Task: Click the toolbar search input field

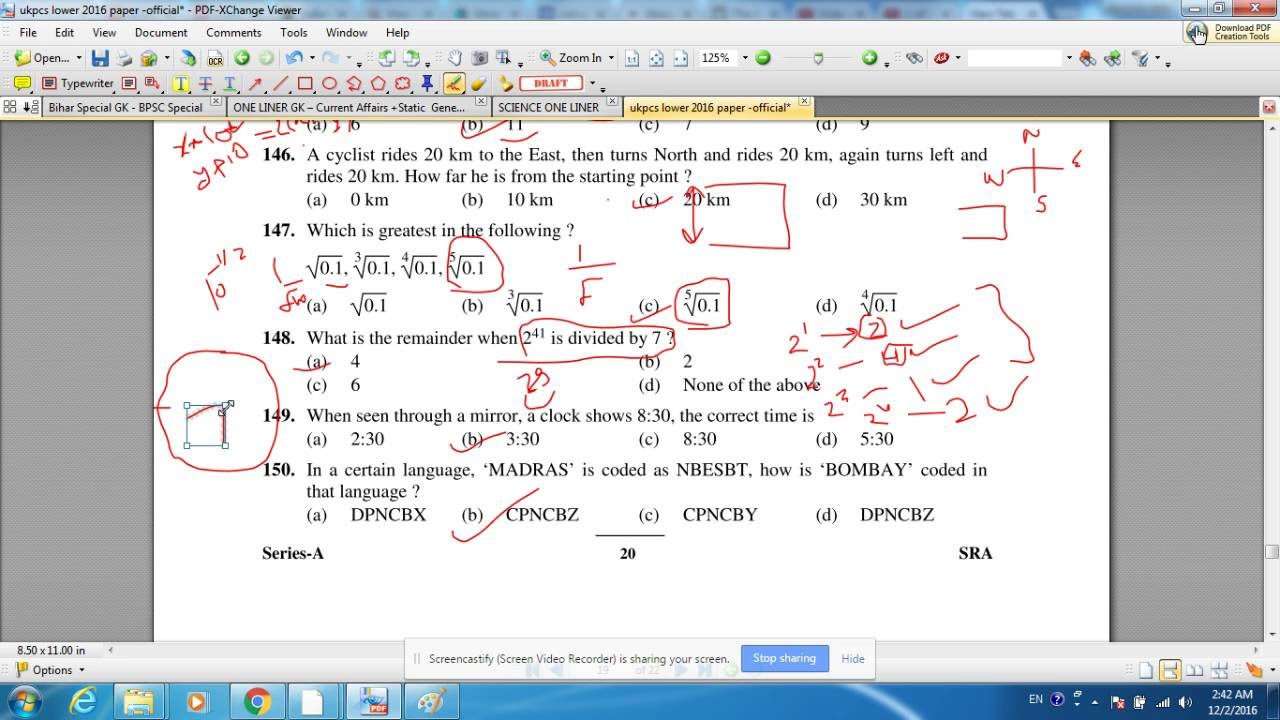Action: pos(1015,58)
